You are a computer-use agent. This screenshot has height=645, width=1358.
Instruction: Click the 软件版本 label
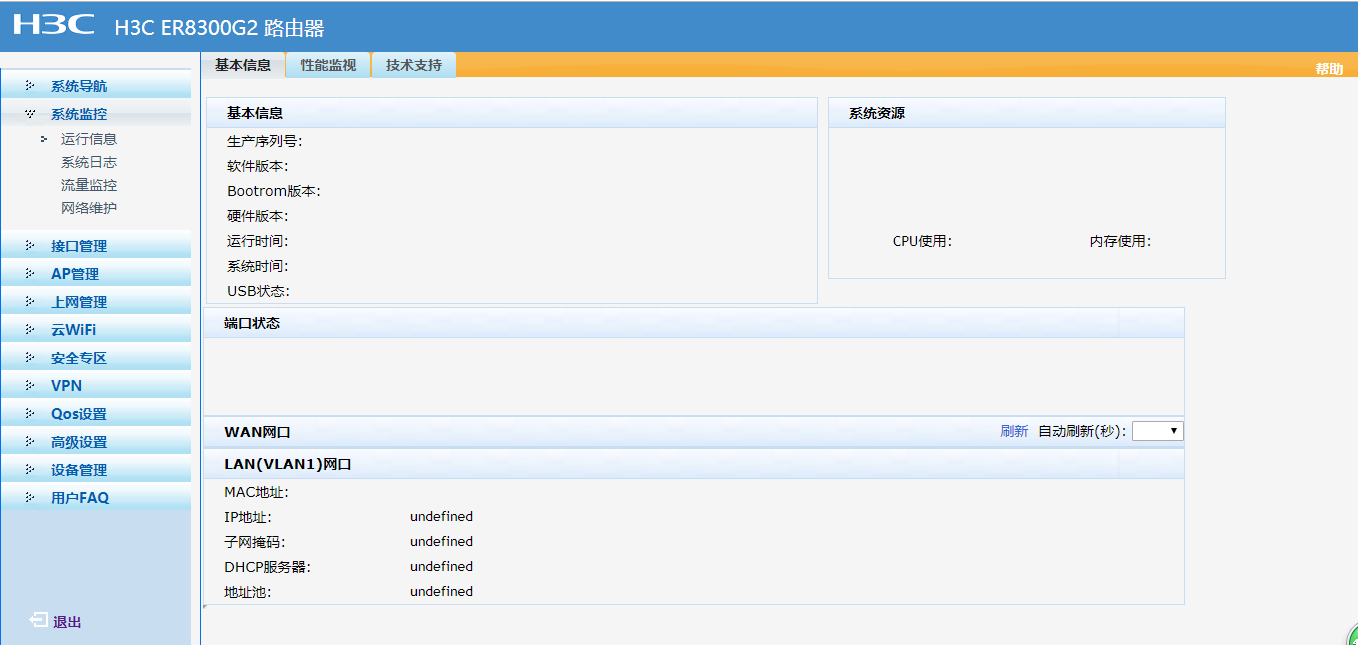click(258, 166)
